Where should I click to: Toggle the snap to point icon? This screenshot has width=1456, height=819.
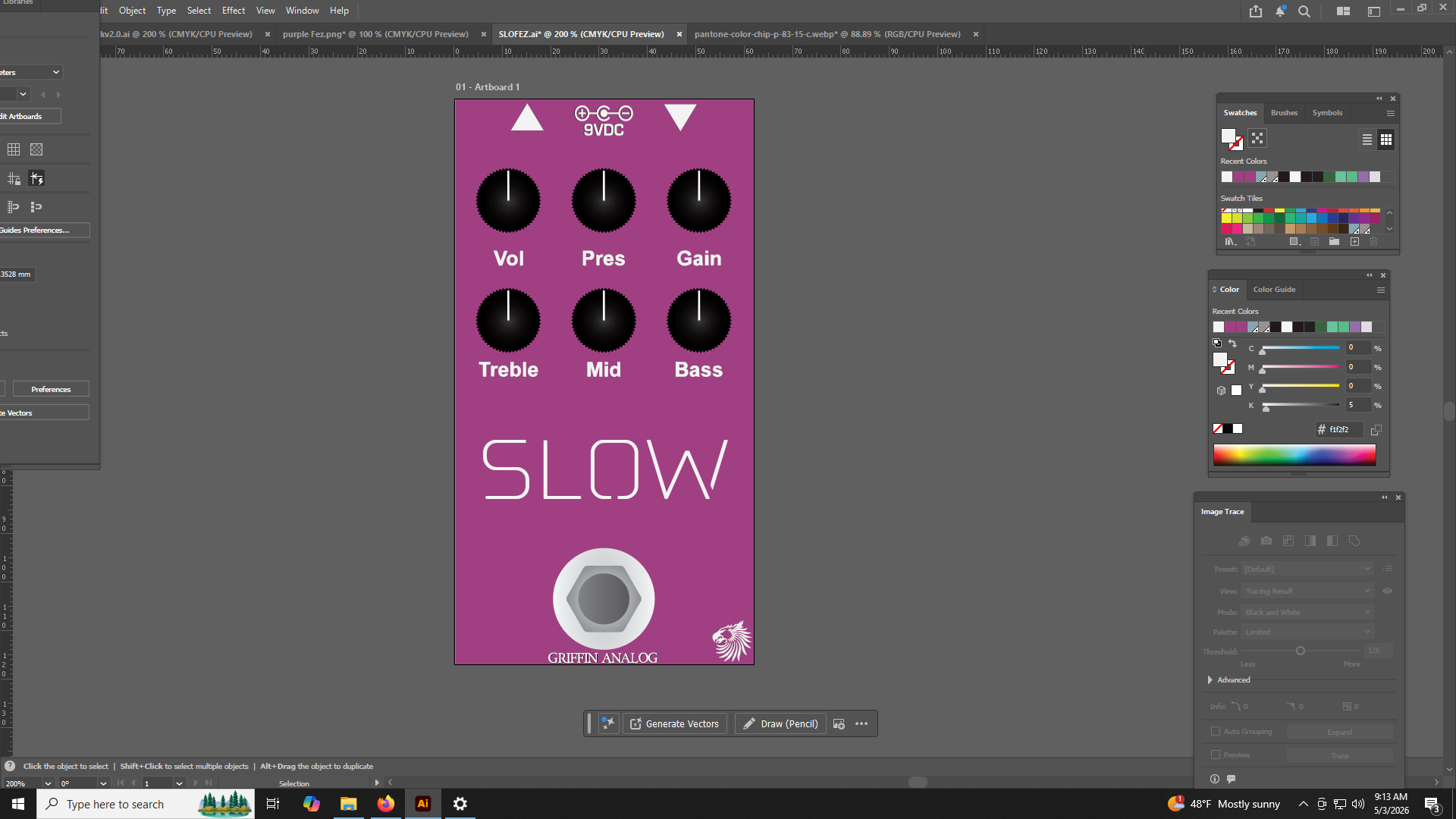(x=14, y=206)
